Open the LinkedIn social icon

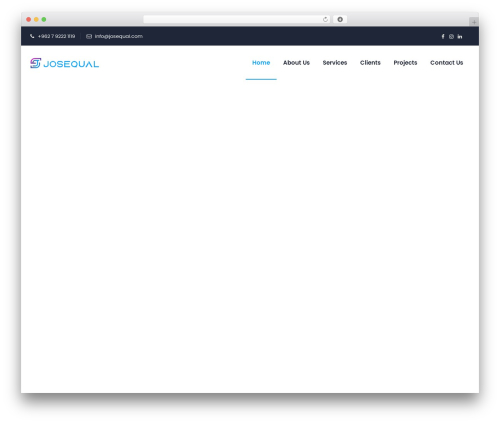460,36
